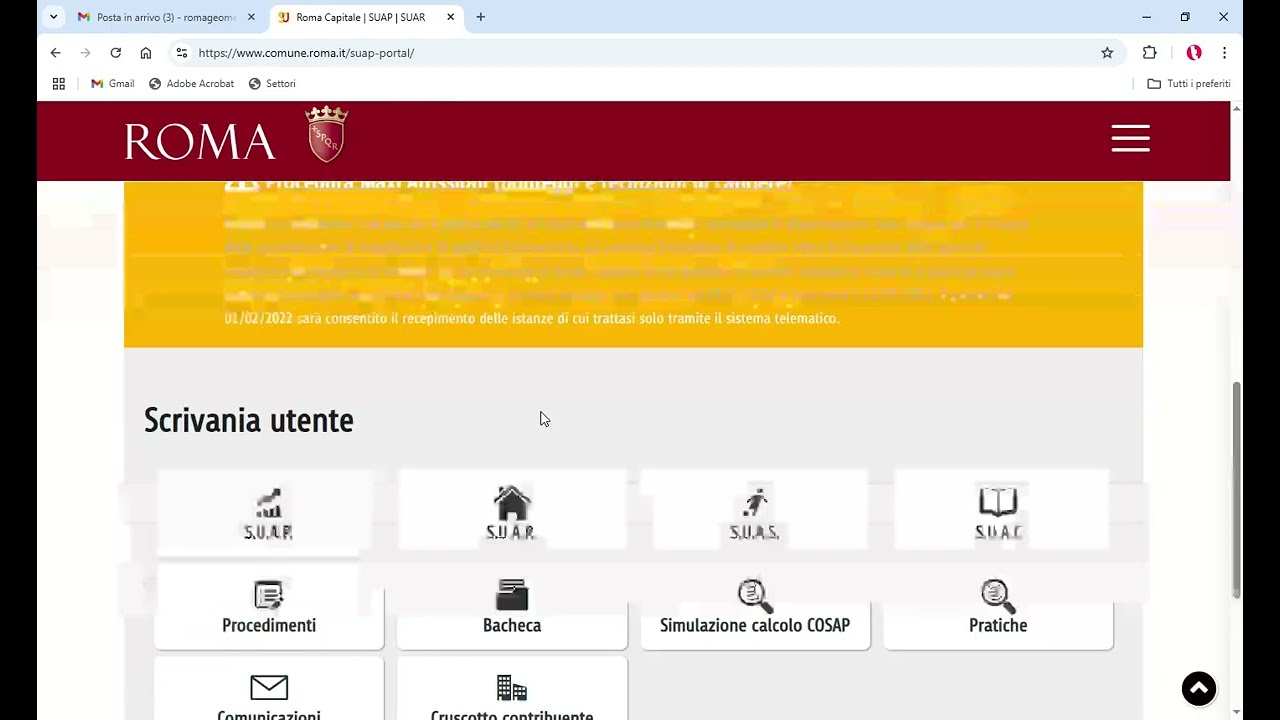Open the Cruscotto contribuente card
Viewport: 1280px width, 720px height.
click(512, 690)
